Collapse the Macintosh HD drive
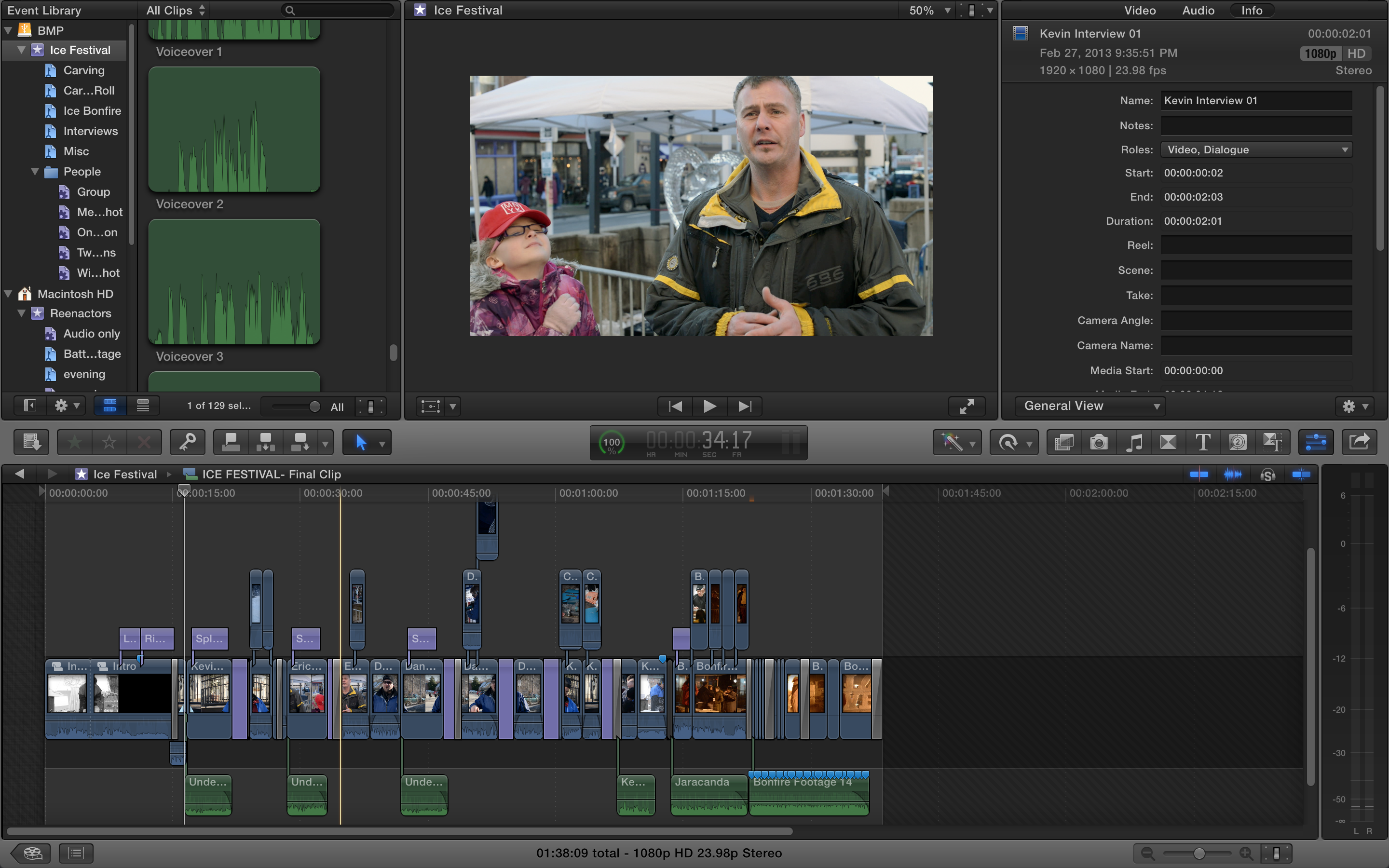Image resolution: width=1389 pixels, height=868 pixels. coord(8,294)
